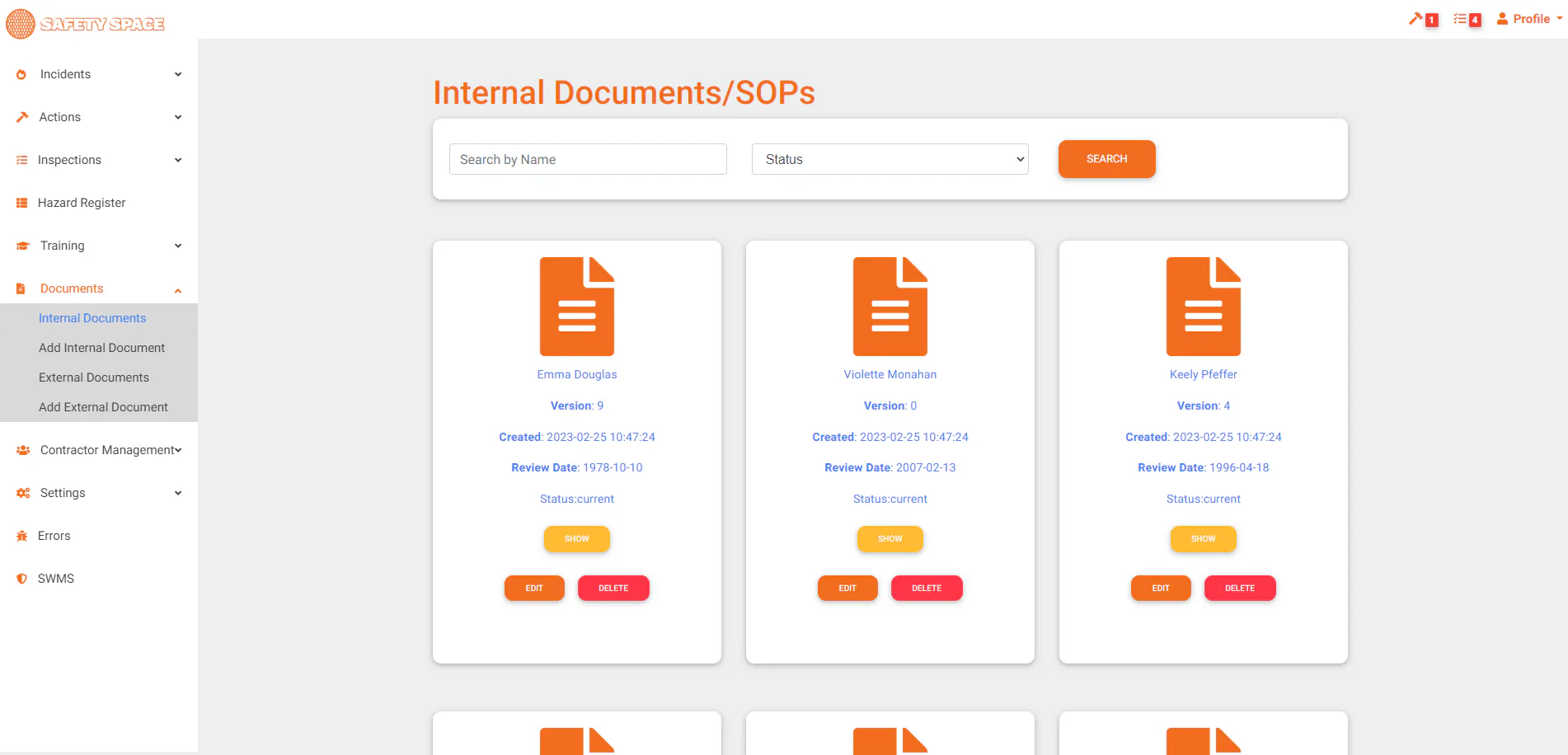The height and width of the screenshot is (755, 1568).
Task: Click the Violette Monahan document icon
Action: point(890,307)
